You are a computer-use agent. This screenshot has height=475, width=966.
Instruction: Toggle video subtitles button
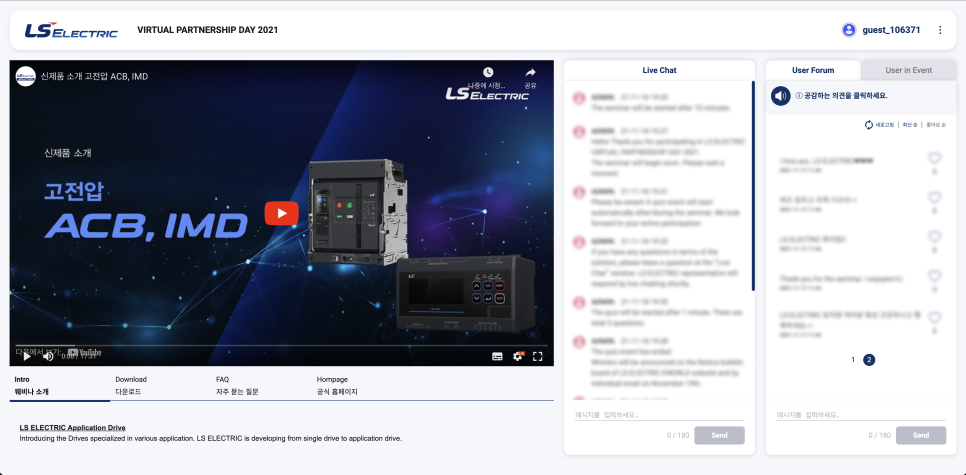497,356
